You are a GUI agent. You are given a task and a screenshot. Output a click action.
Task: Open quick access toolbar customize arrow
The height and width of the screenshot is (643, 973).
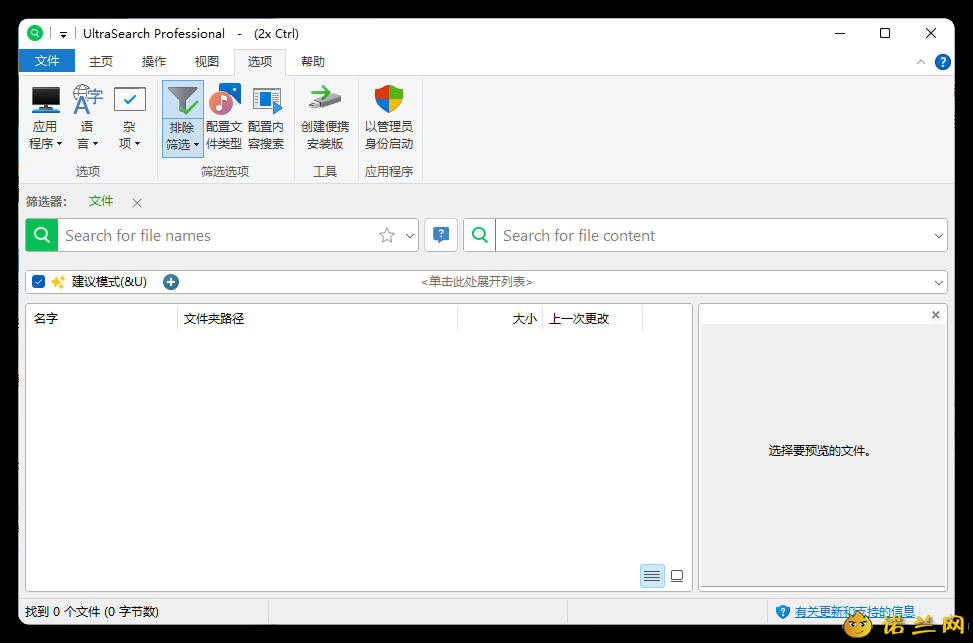(63, 35)
